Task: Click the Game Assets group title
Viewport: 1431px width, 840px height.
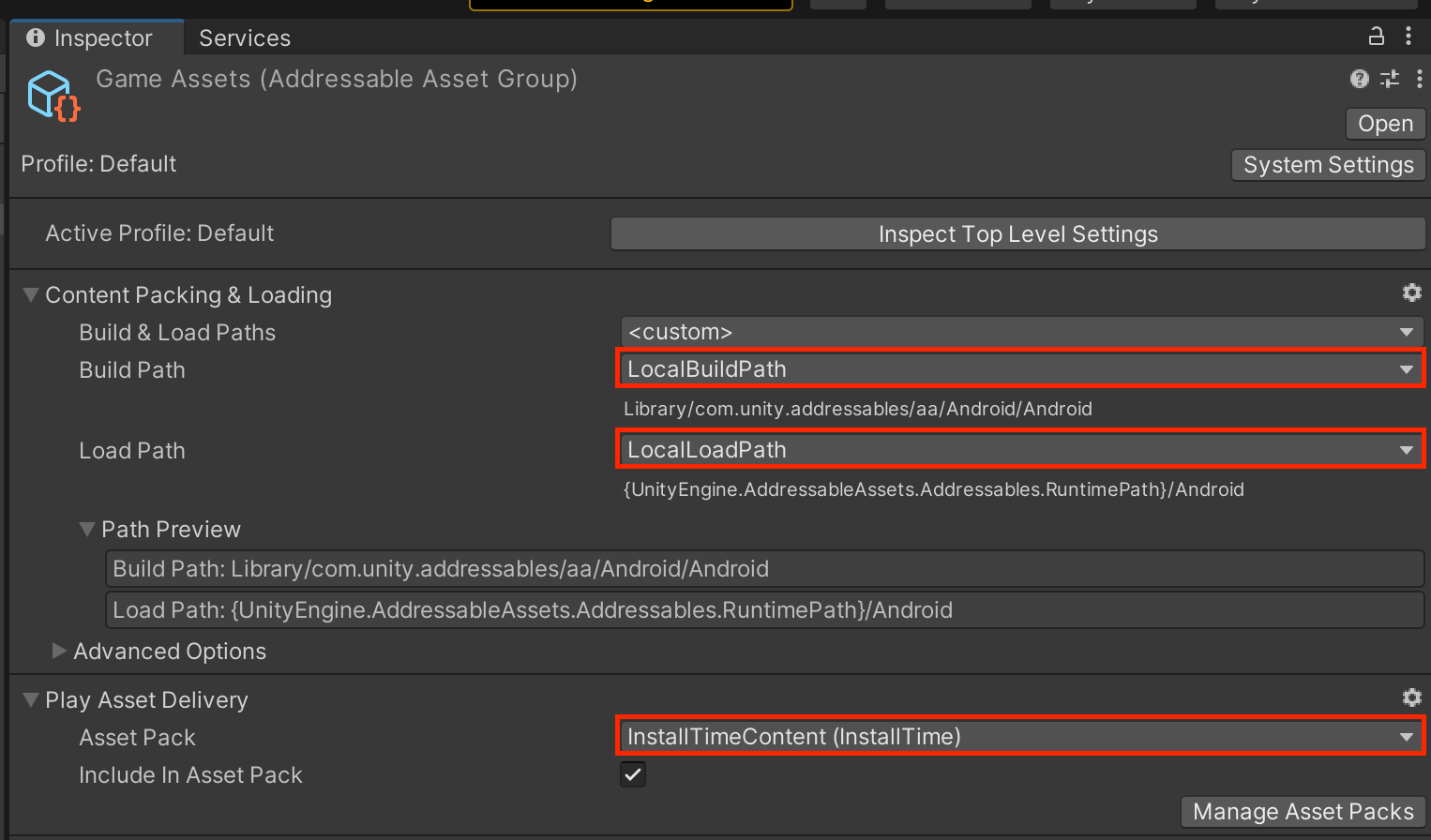Action: (x=337, y=79)
